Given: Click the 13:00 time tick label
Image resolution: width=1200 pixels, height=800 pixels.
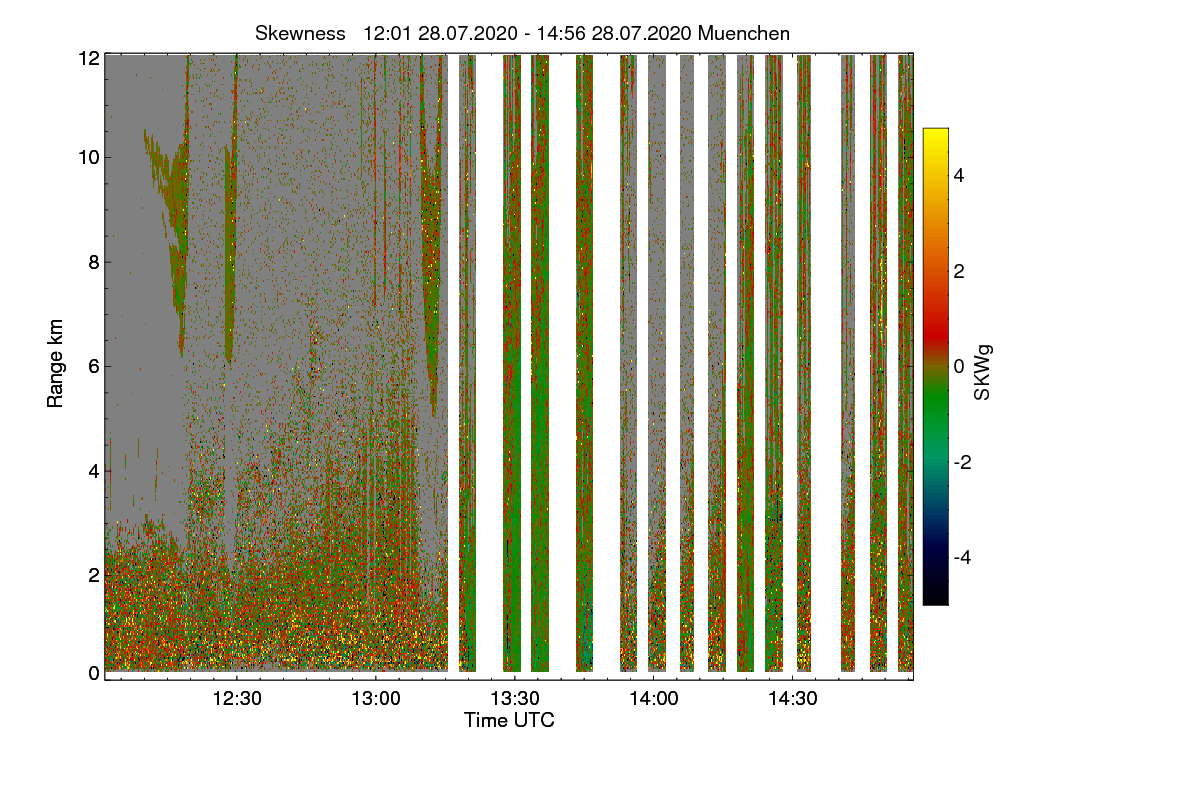Looking at the screenshot, I should click(376, 699).
